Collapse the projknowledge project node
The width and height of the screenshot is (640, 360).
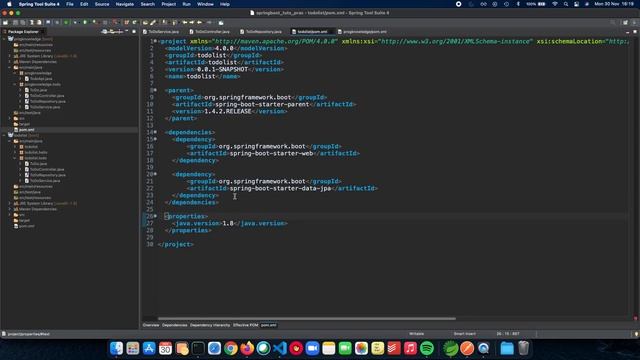pos(4,39)
